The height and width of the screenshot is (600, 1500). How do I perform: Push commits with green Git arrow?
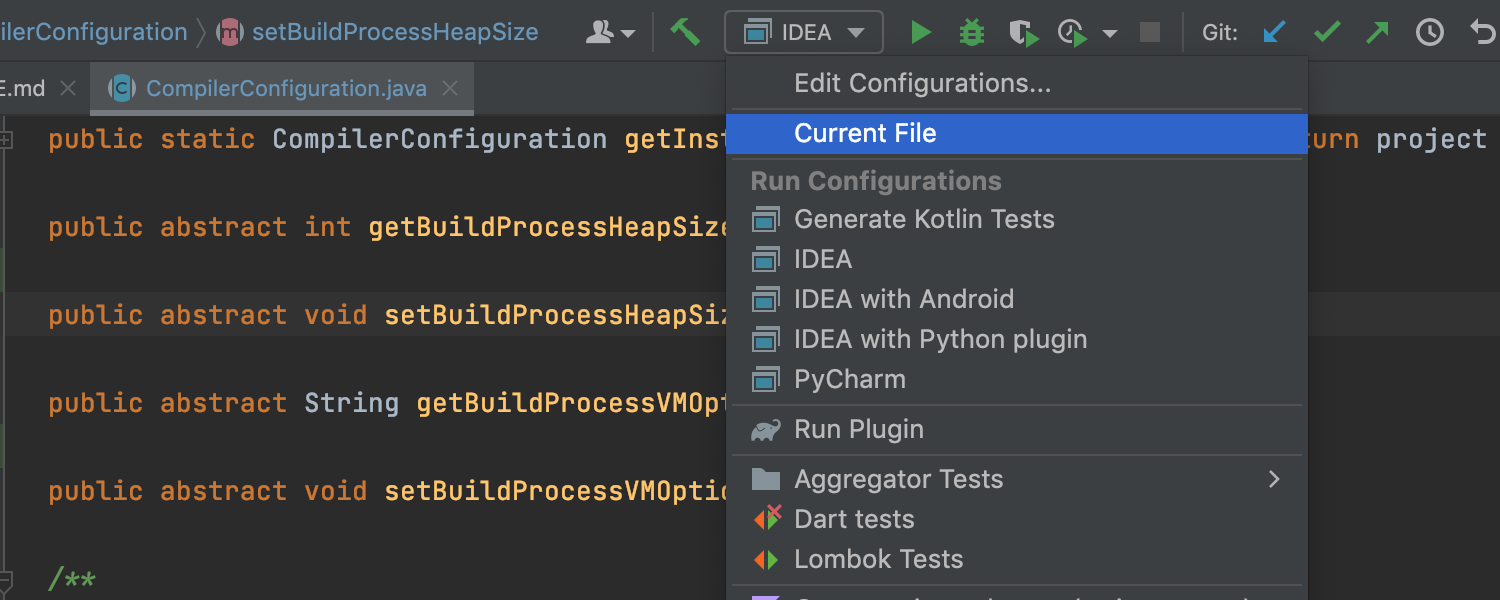click(x=1378, y=33)
